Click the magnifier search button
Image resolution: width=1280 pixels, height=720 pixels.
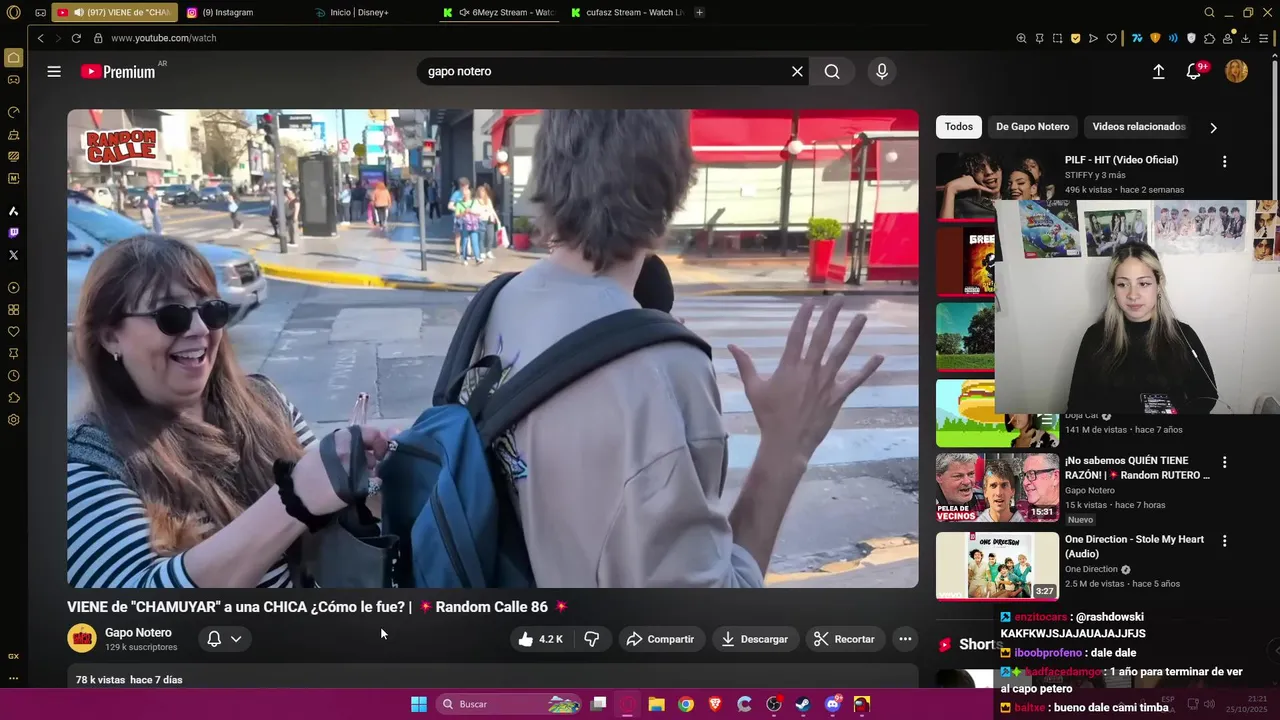832,72
